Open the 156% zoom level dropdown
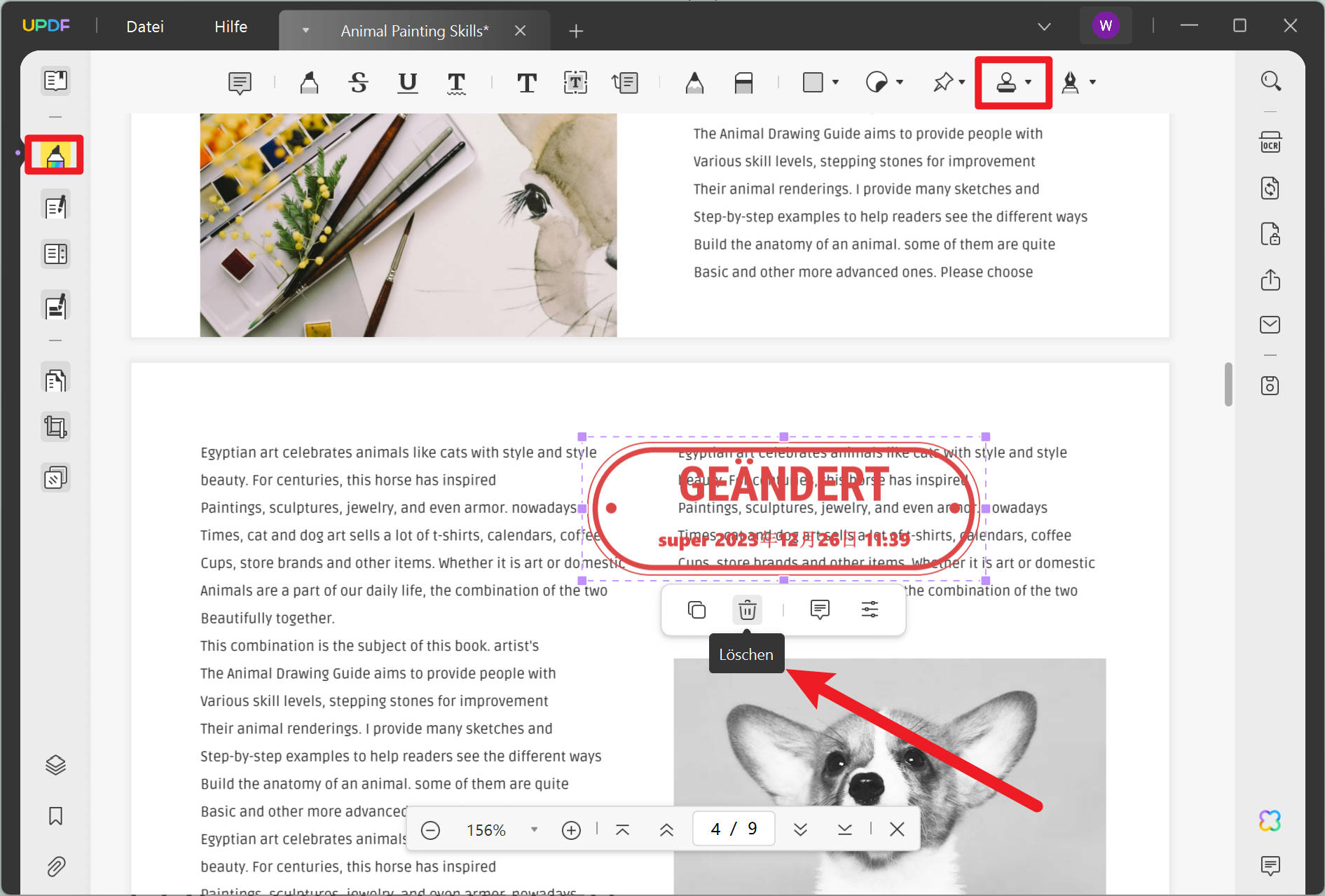This screenshot has width=1325, height=896. (535, 829)
